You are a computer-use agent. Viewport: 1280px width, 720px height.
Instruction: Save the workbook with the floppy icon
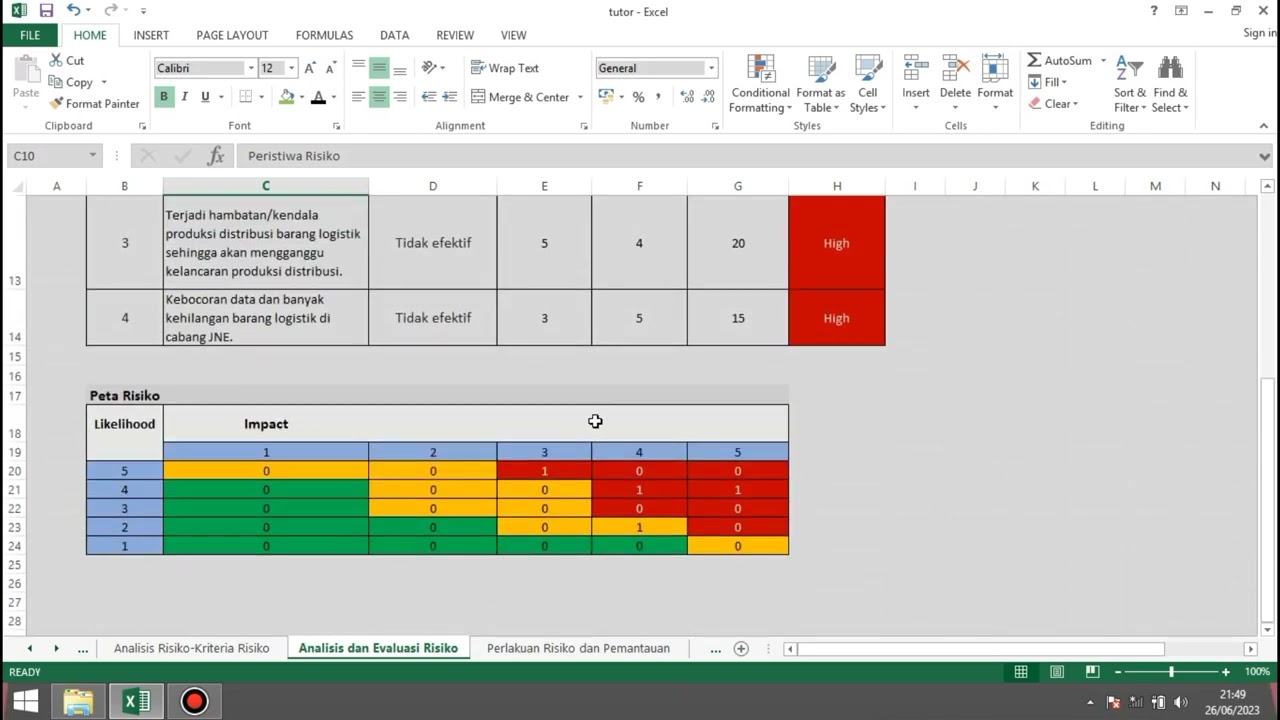point(46,11)
